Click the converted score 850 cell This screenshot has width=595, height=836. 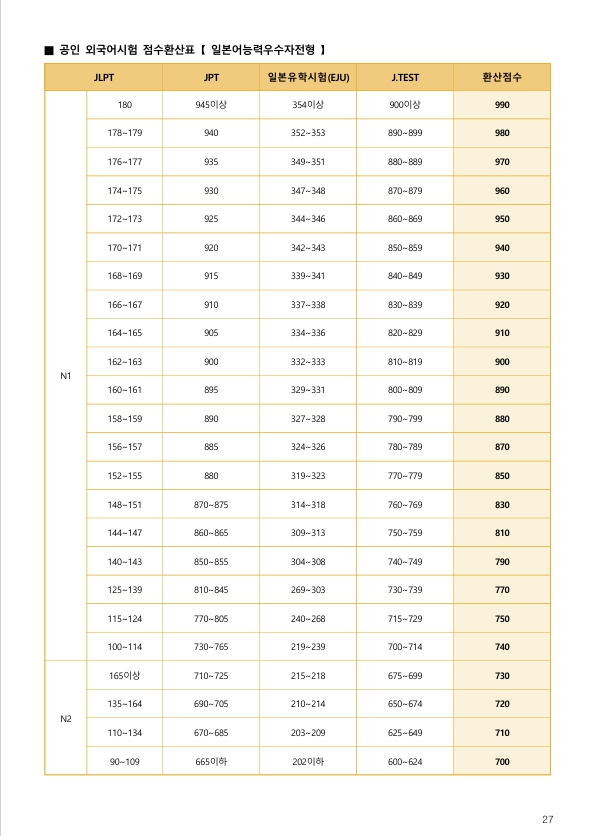(502, 476)
